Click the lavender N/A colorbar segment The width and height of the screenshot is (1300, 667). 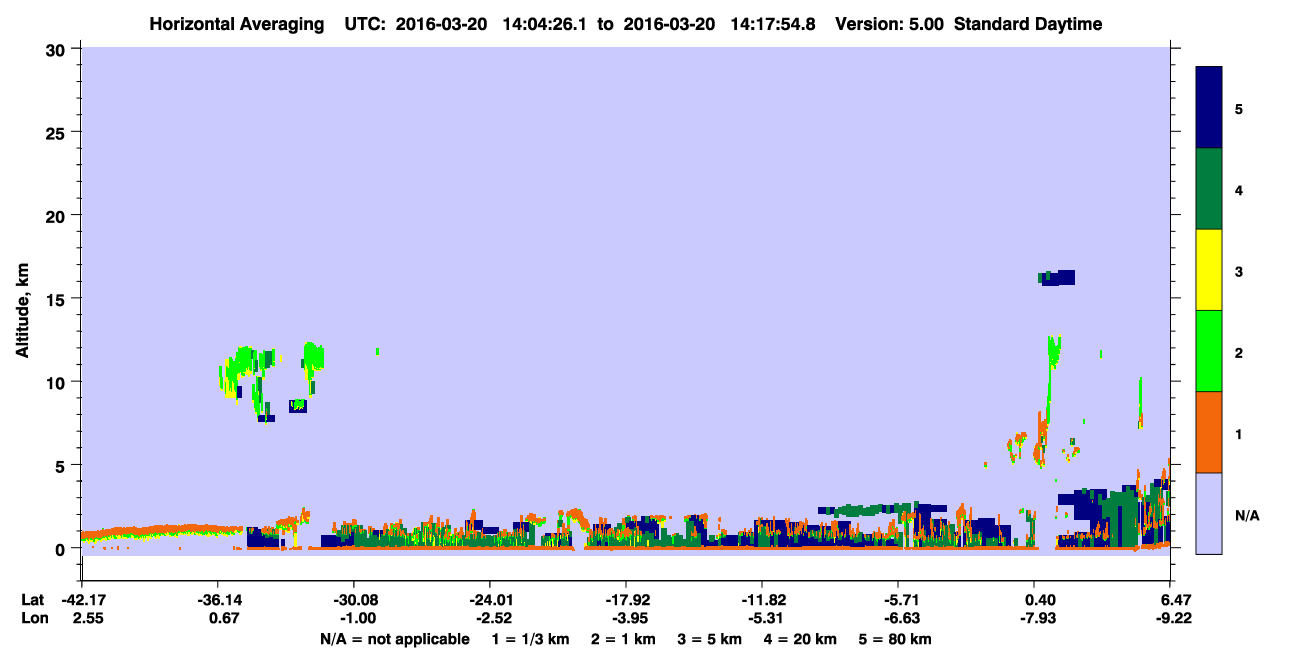(x=1209, y=513)
